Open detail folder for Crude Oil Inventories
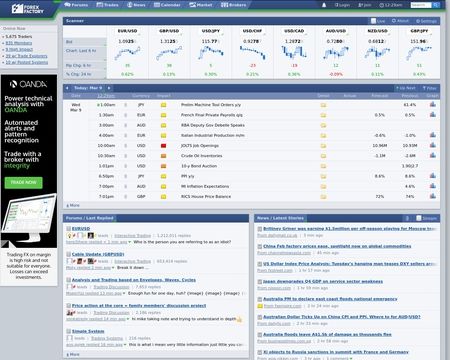The image size is (450, 360). 323,156
